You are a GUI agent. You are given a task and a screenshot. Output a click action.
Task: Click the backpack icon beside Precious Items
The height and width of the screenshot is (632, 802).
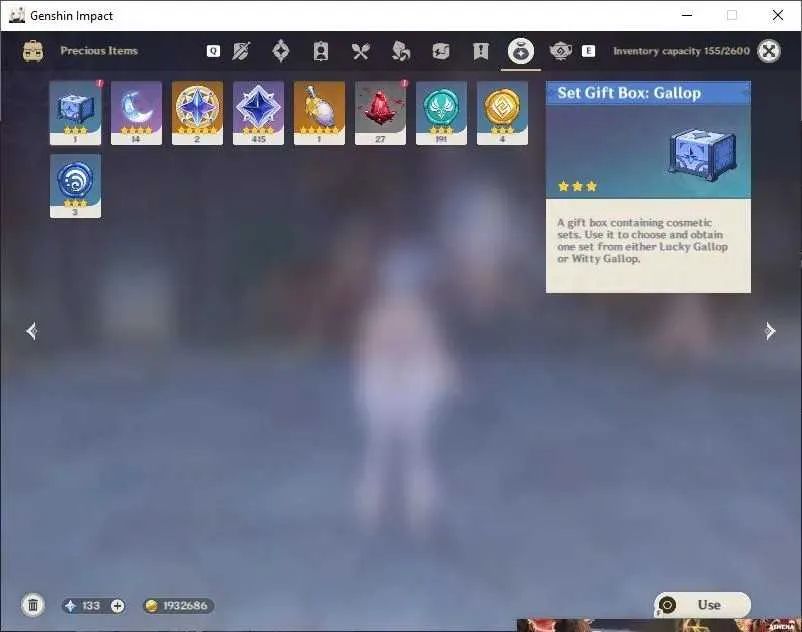pyautogui.click(x=33, y=51)
